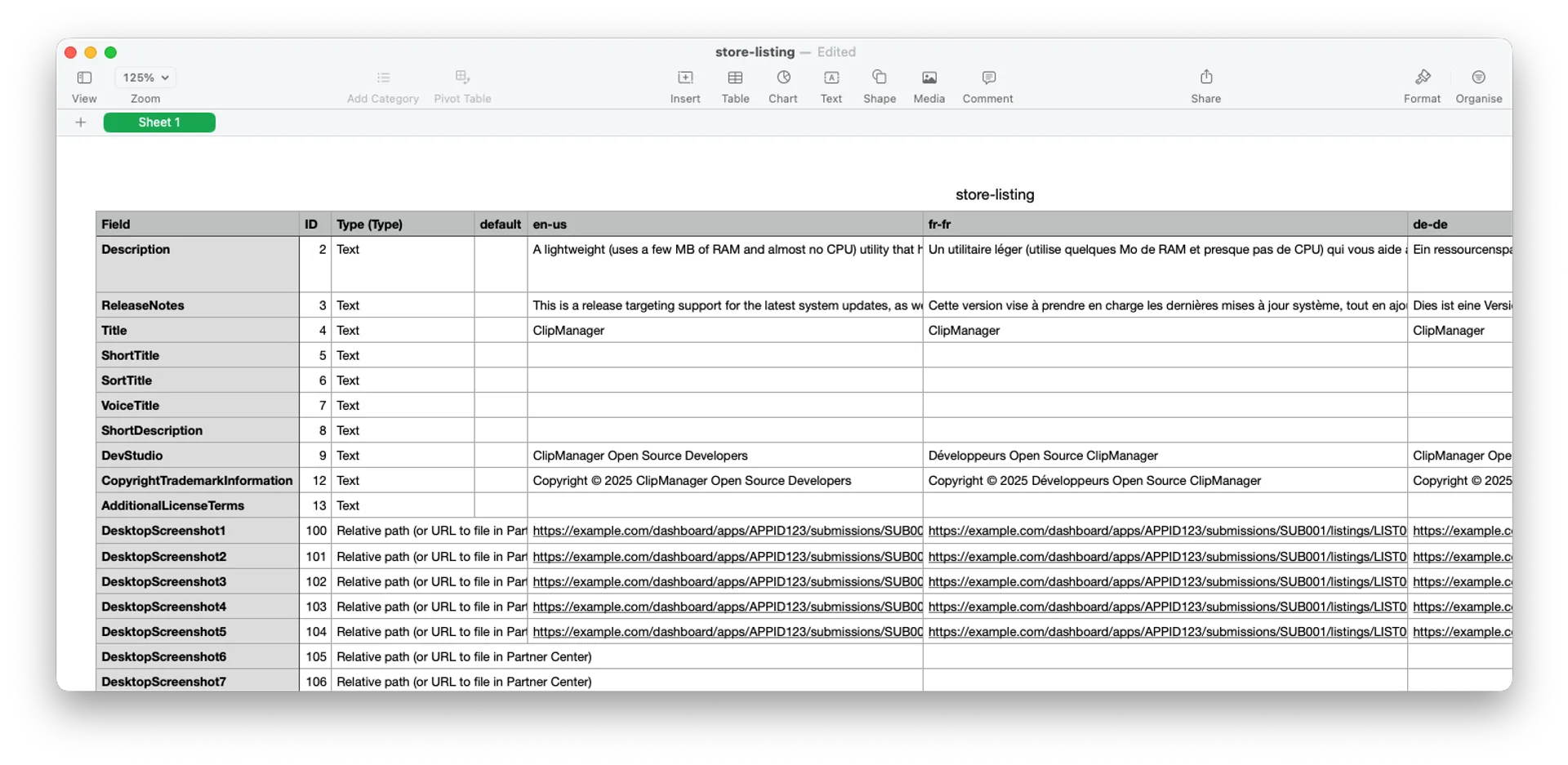Open the View sidebar options
The width and height of the screenshot is (1568, 765).
(84, 78)
